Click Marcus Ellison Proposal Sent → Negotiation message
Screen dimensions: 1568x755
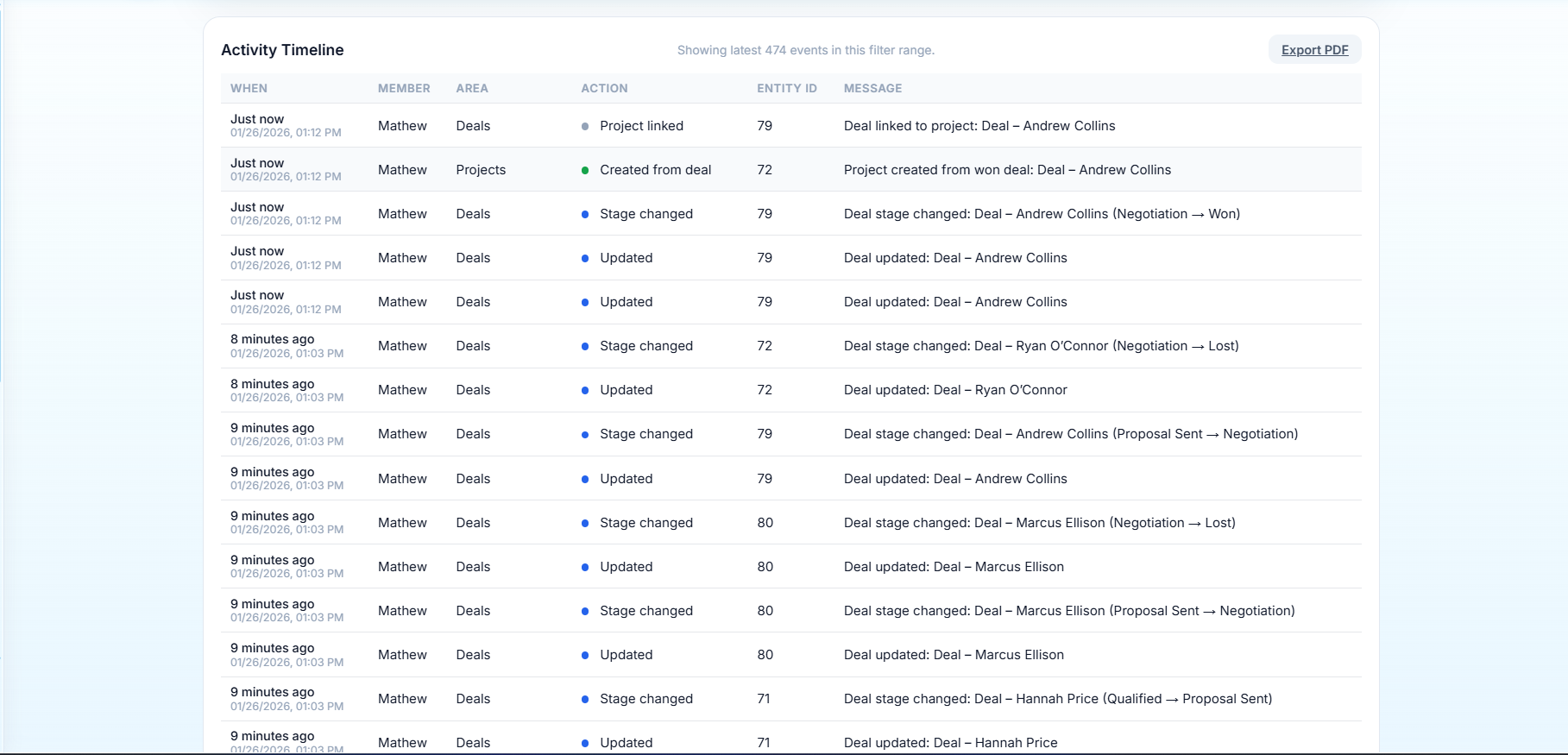1068,611
